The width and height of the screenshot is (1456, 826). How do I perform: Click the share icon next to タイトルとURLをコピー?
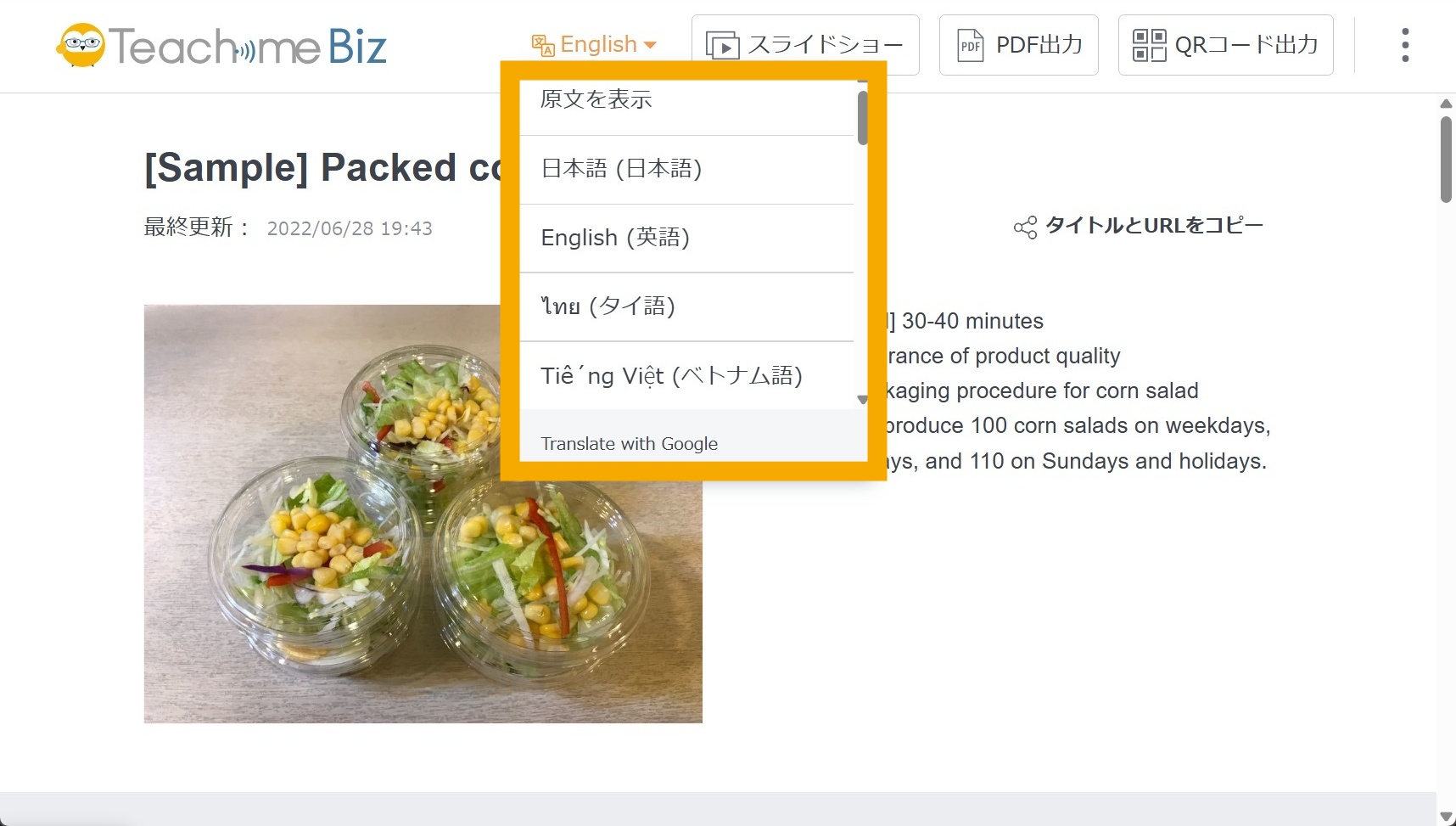pyautogui.click(x=1025, y=227)
